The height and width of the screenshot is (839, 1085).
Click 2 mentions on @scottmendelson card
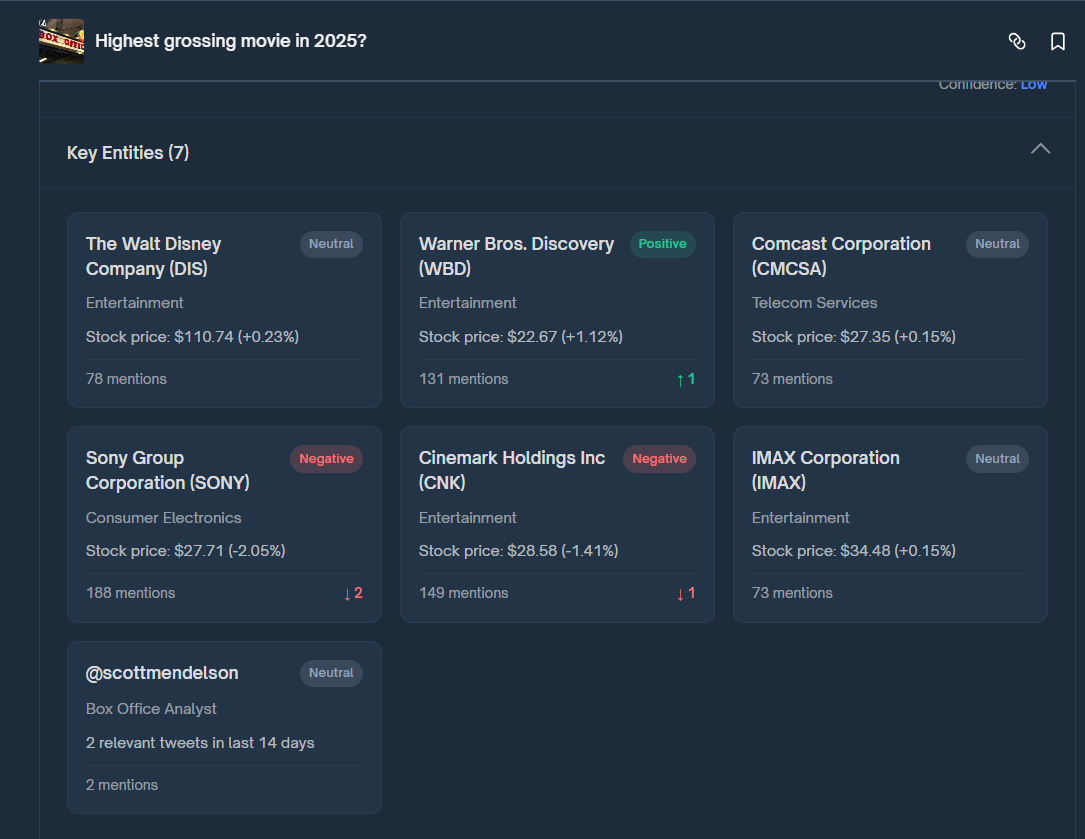(122, 785)
